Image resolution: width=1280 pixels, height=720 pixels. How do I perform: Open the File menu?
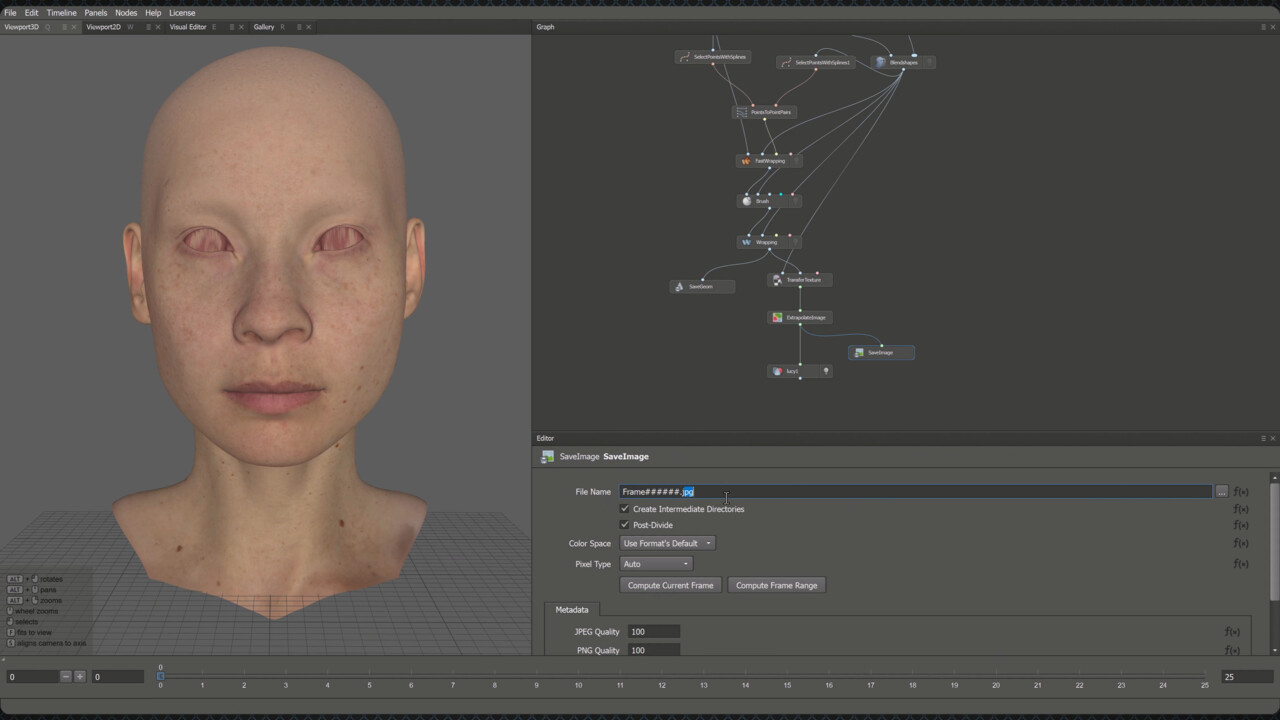(11, 13)
